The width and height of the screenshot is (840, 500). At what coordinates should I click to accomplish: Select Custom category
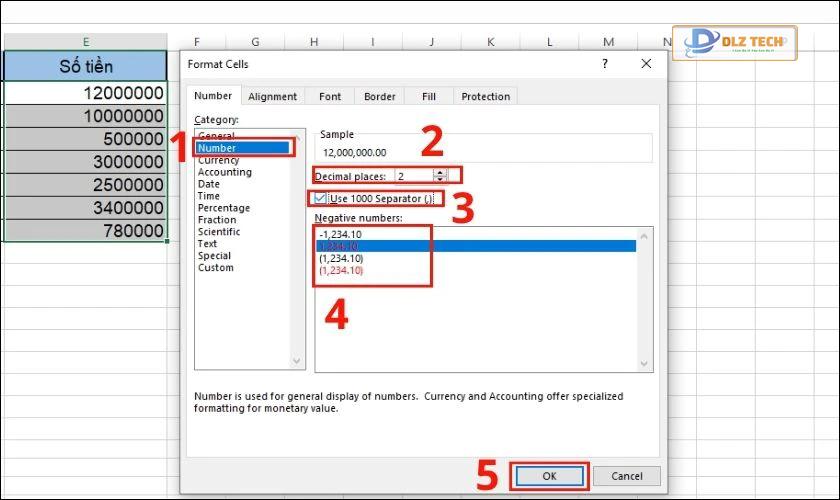coord(216,267)
